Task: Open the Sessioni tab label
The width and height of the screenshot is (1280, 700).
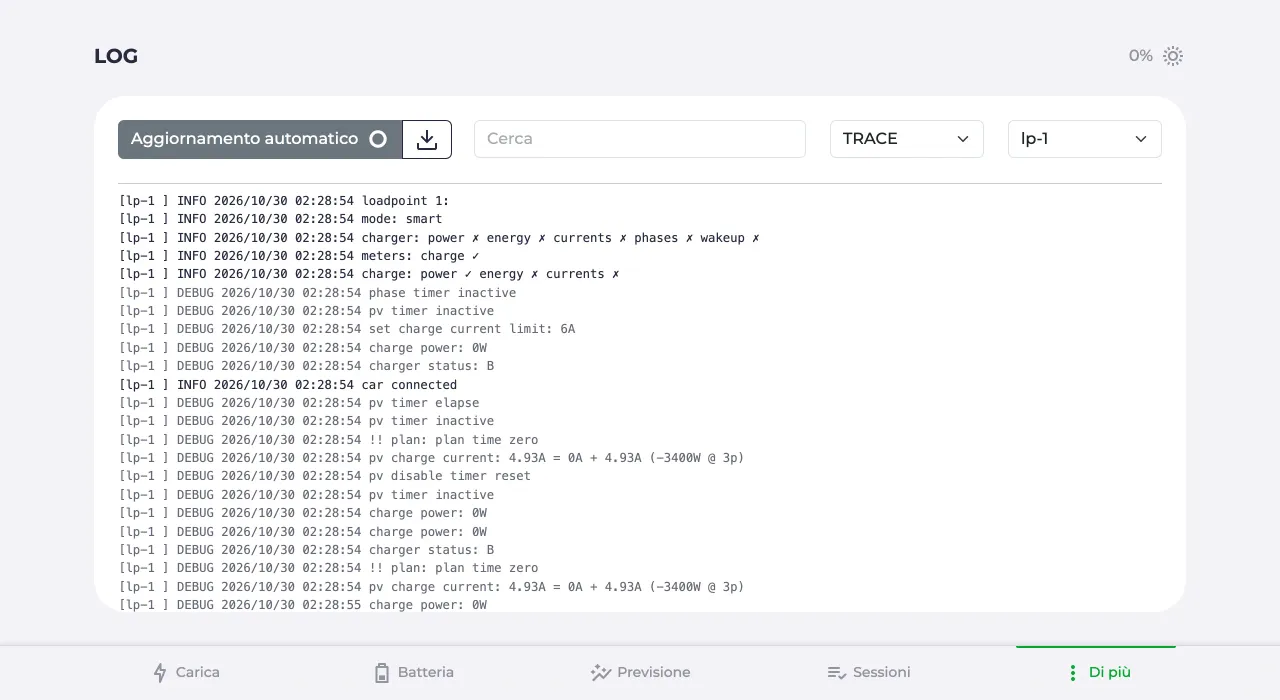Action: click(882, 673)
